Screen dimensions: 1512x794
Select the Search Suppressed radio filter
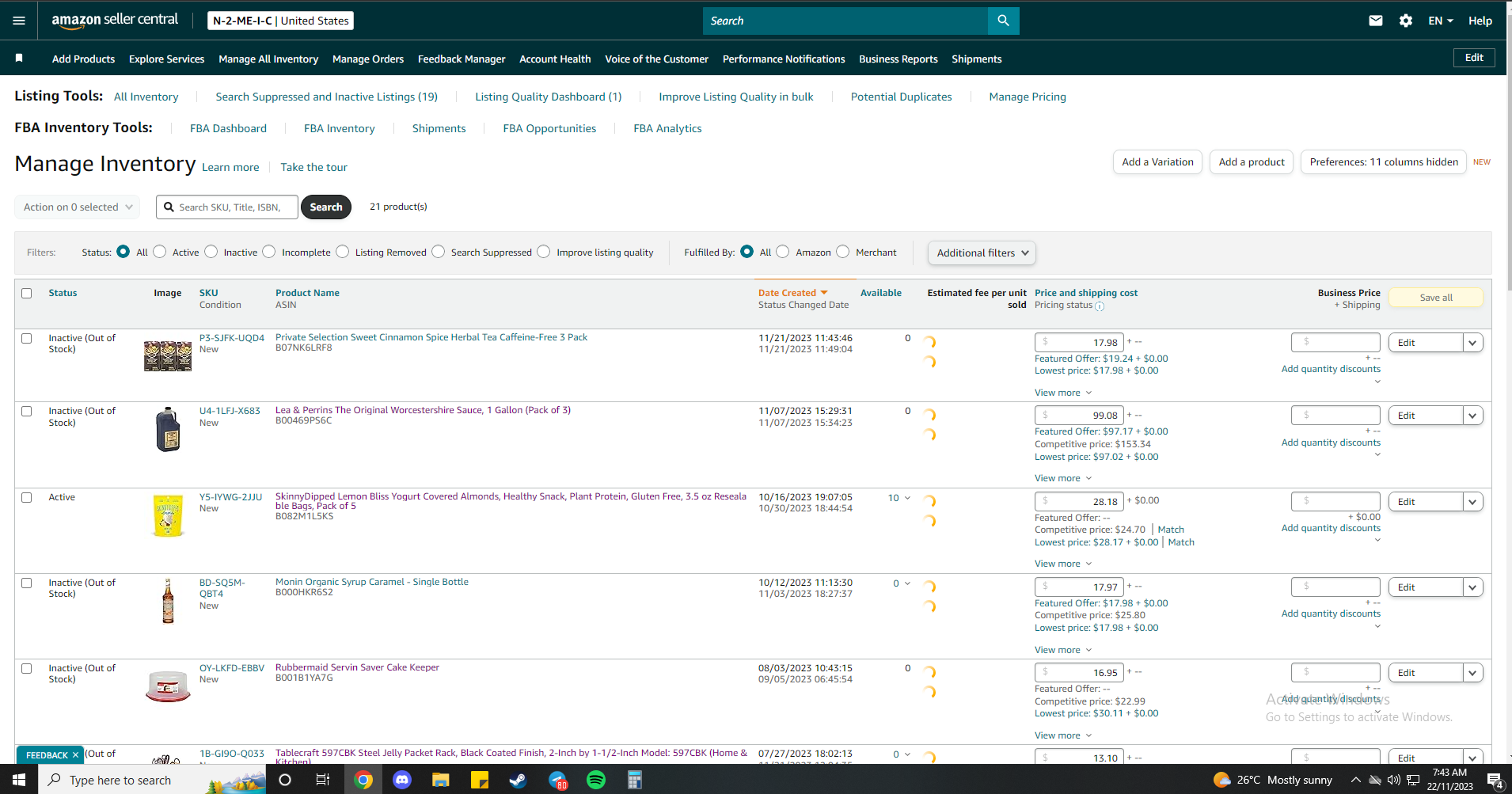pos(439,252)
